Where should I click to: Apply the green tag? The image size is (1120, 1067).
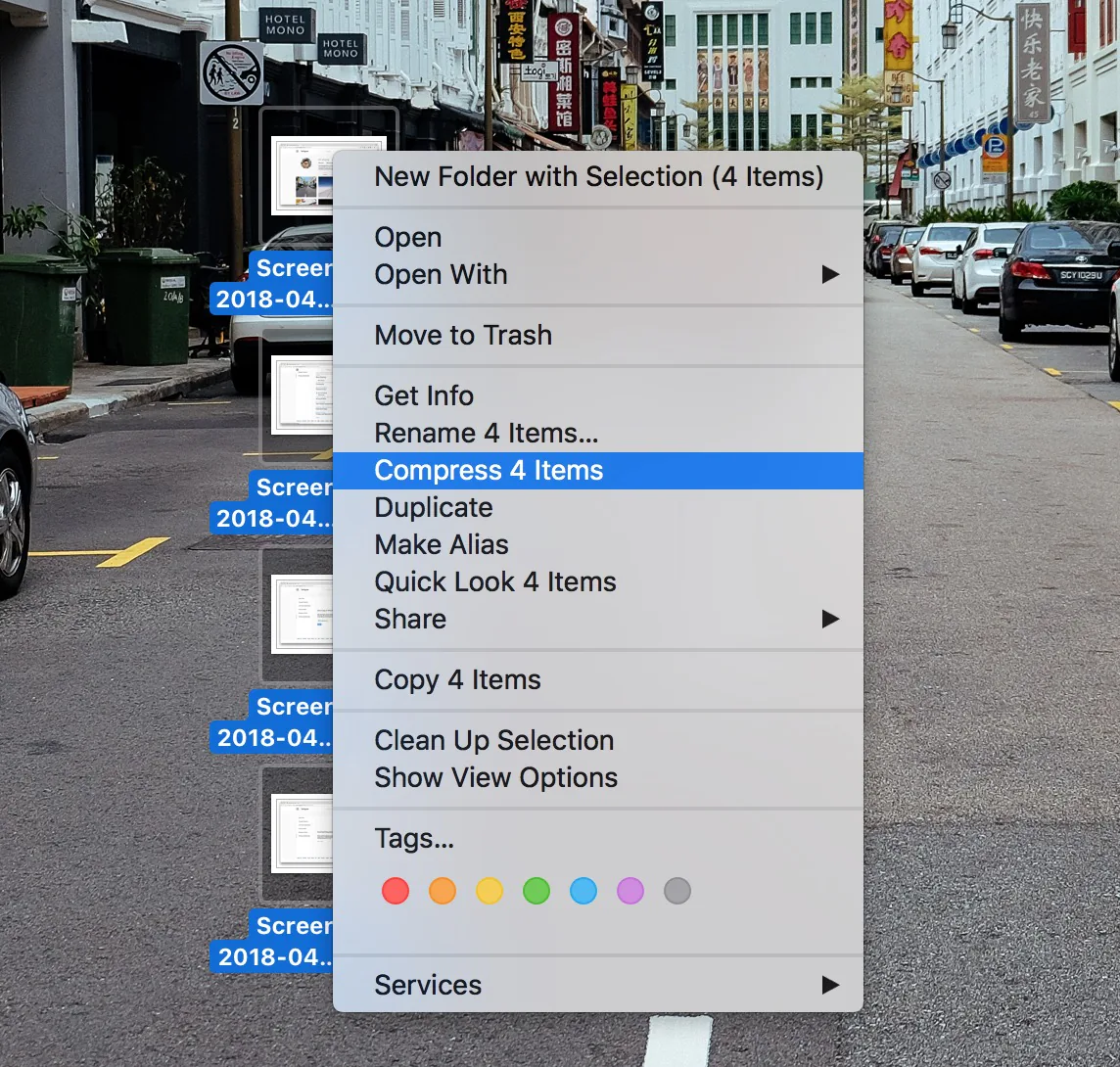click(x=537, y=891)
